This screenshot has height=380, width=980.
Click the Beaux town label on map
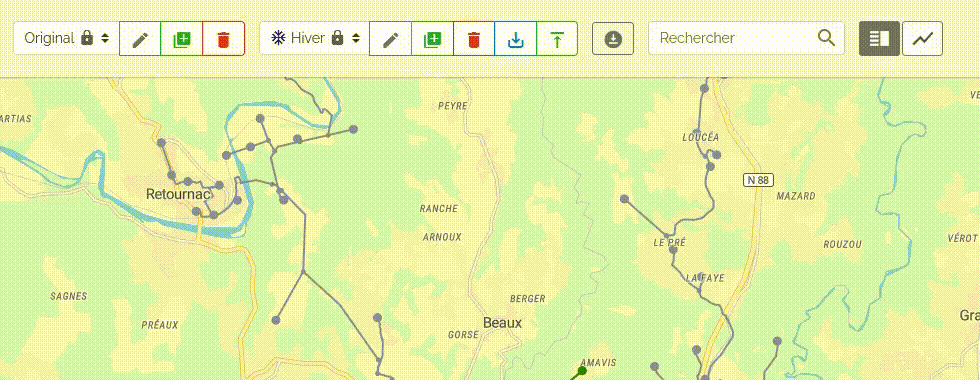click(x=502, y=323)
